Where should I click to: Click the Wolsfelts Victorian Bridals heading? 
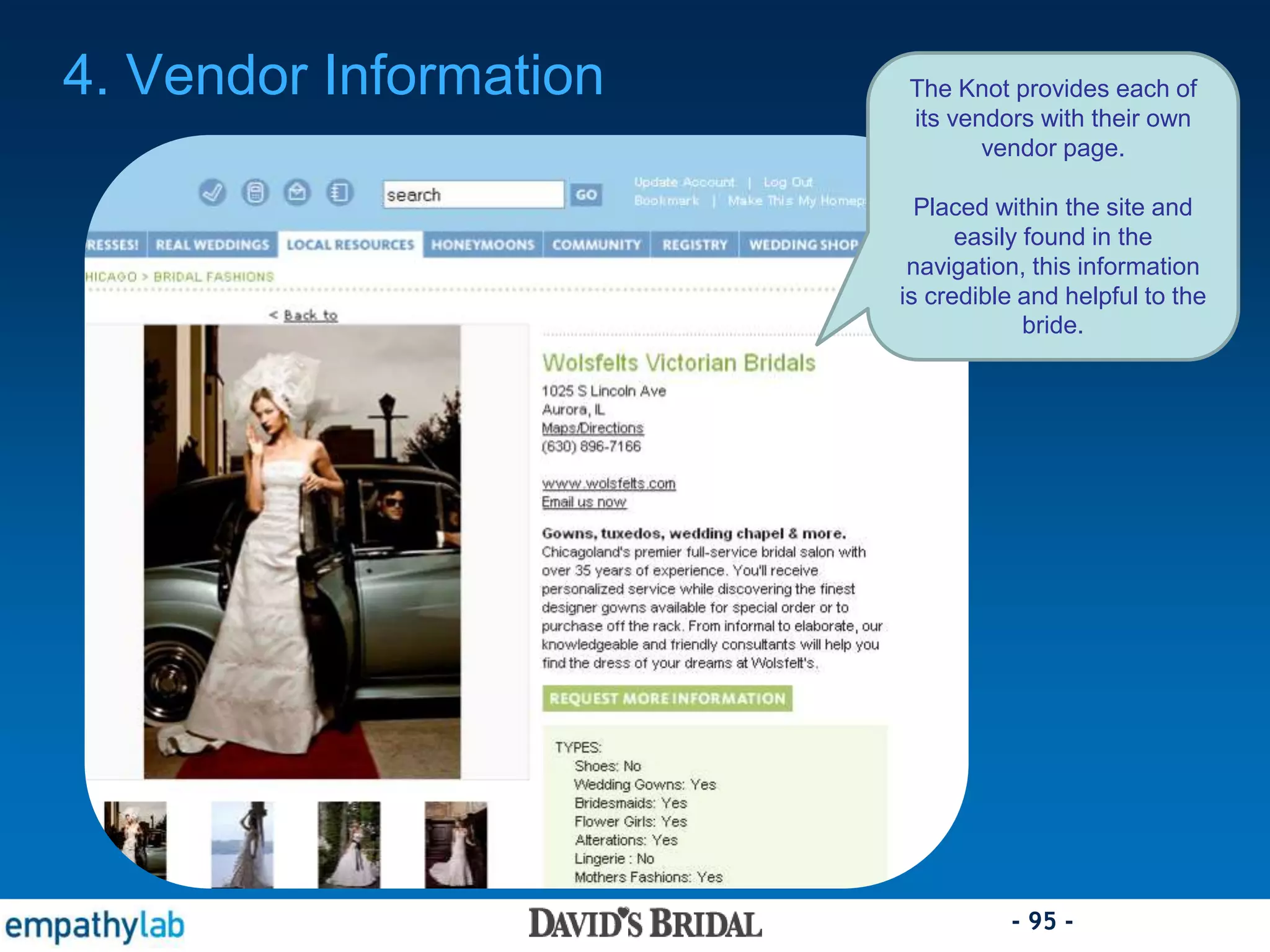679,363
